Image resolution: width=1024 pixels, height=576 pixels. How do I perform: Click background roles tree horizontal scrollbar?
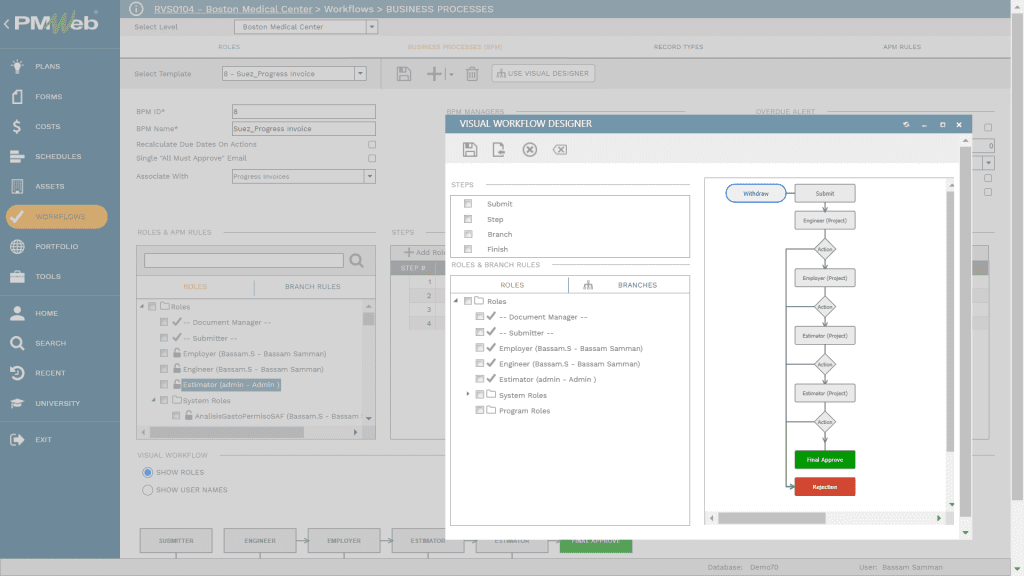tap(227, 432)
